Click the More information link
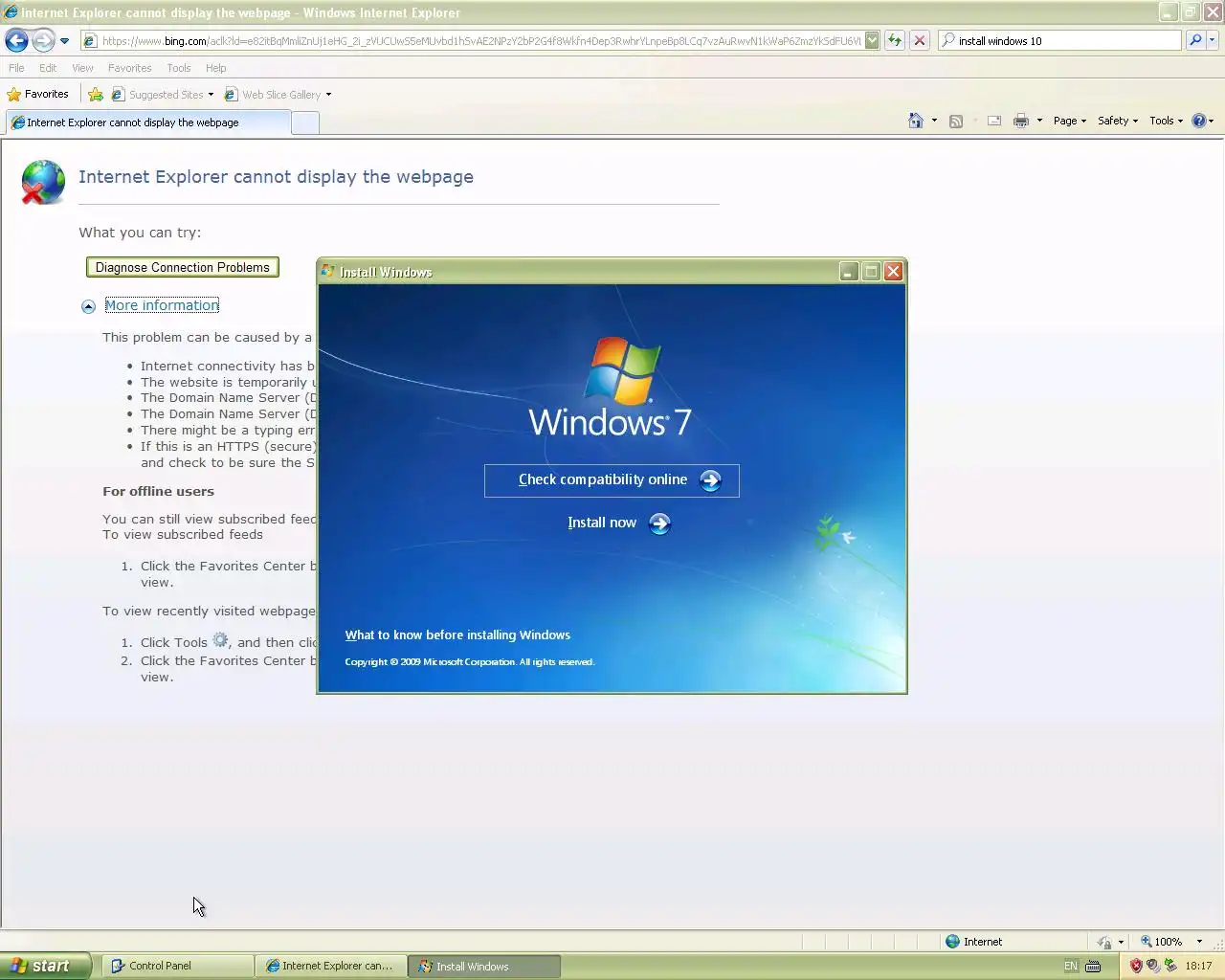The image size is (1225, 980). coord(162,305)
